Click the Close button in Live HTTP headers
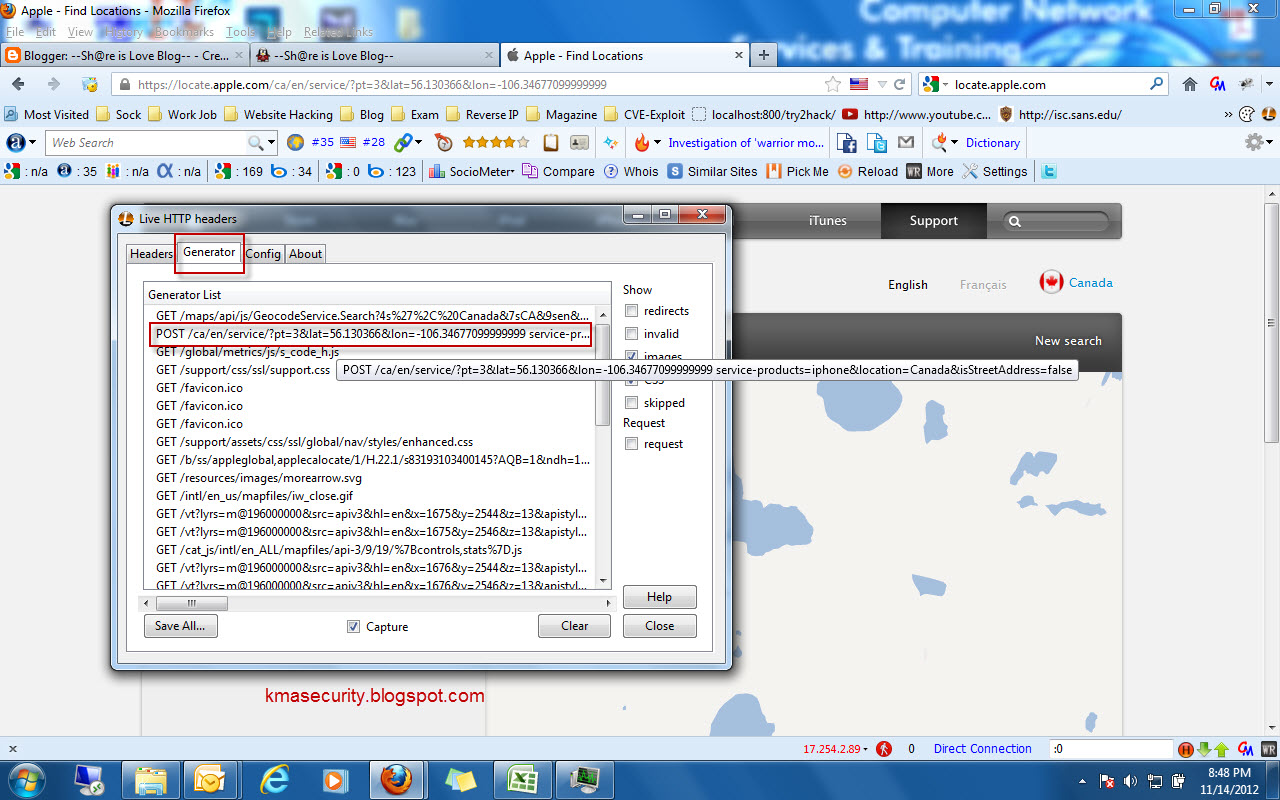Screen dimensions: 1280x800 coord(659,626)
